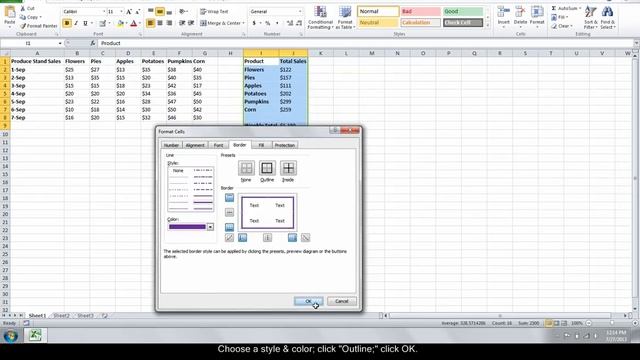Toggle Align Text Left in ribbon
The image size is (640, 360).
(151, 23)
